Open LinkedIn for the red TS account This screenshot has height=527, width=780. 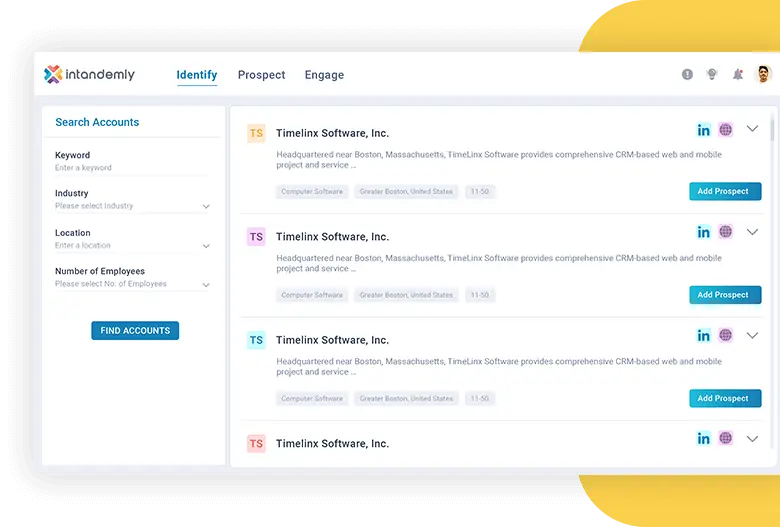pos(703,438)
